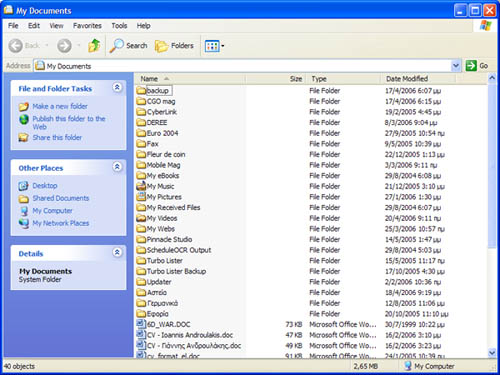The height and width of the screenshot is (375, 500).
Task: Select the CyberLink folder icon
Action: coord(141,112)
